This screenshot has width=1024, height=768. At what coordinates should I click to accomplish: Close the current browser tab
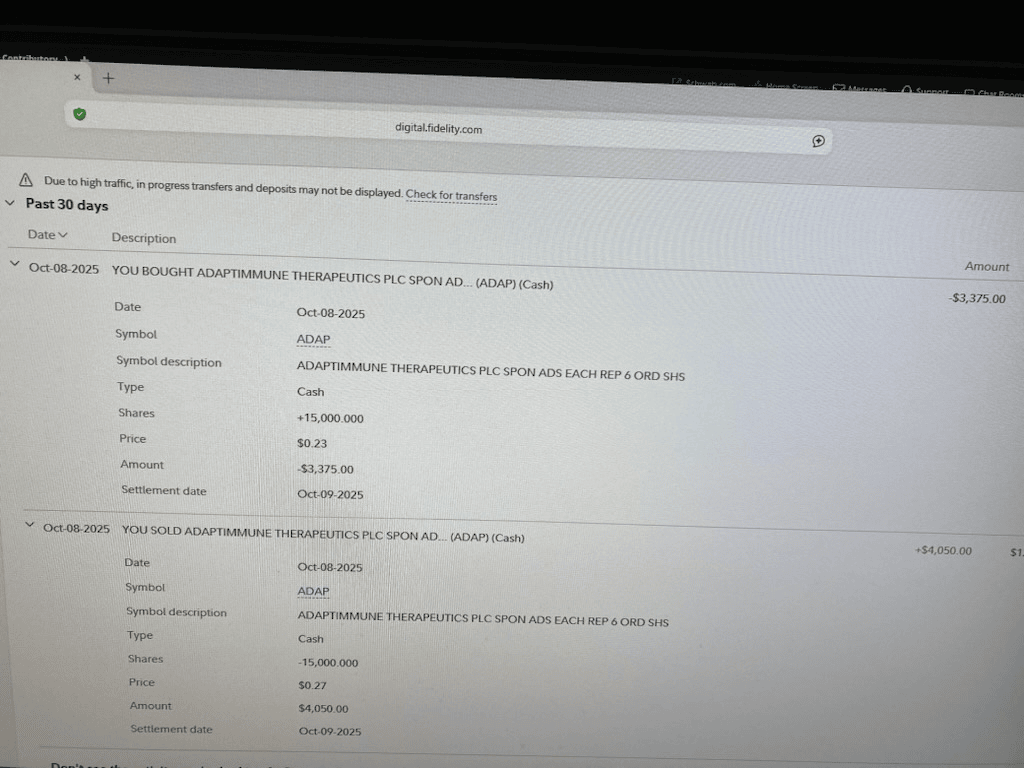[x=77, y=77]
